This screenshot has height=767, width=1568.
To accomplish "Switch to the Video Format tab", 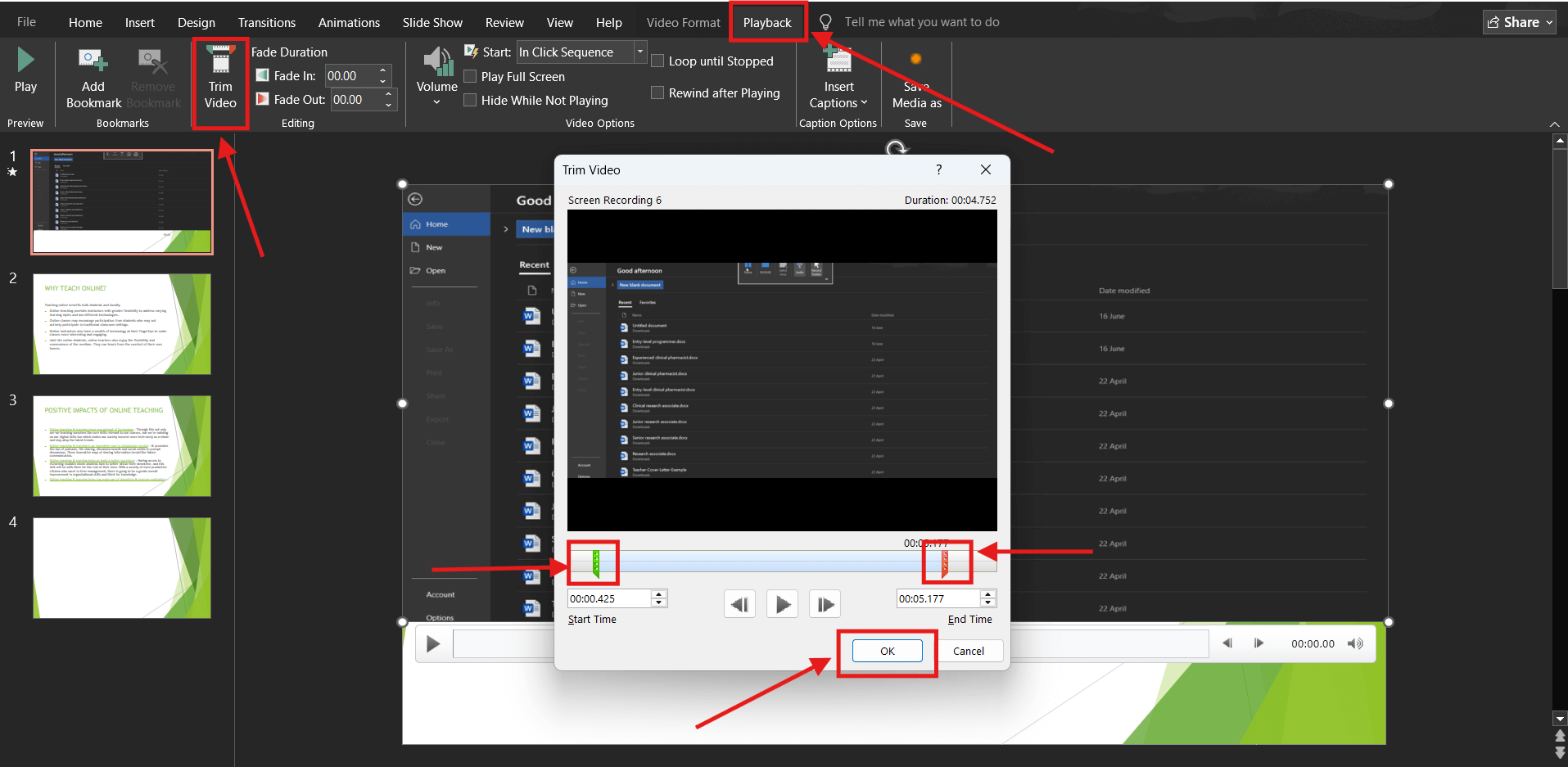I will pos(683,22).
